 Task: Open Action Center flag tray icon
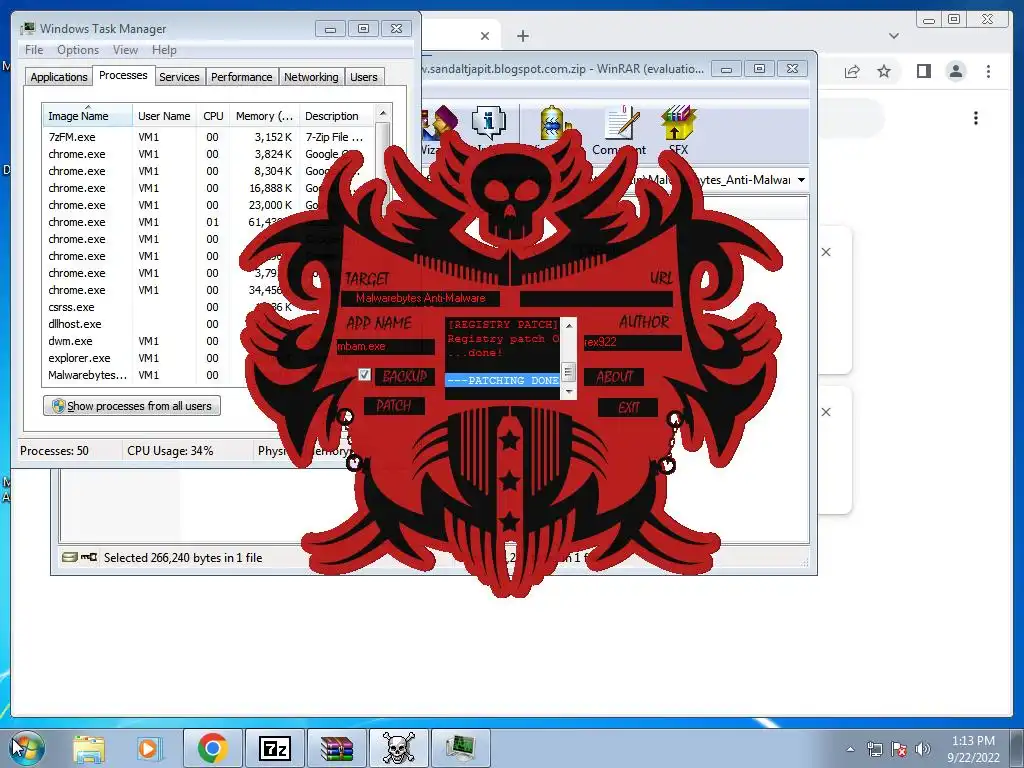point(899,749)
